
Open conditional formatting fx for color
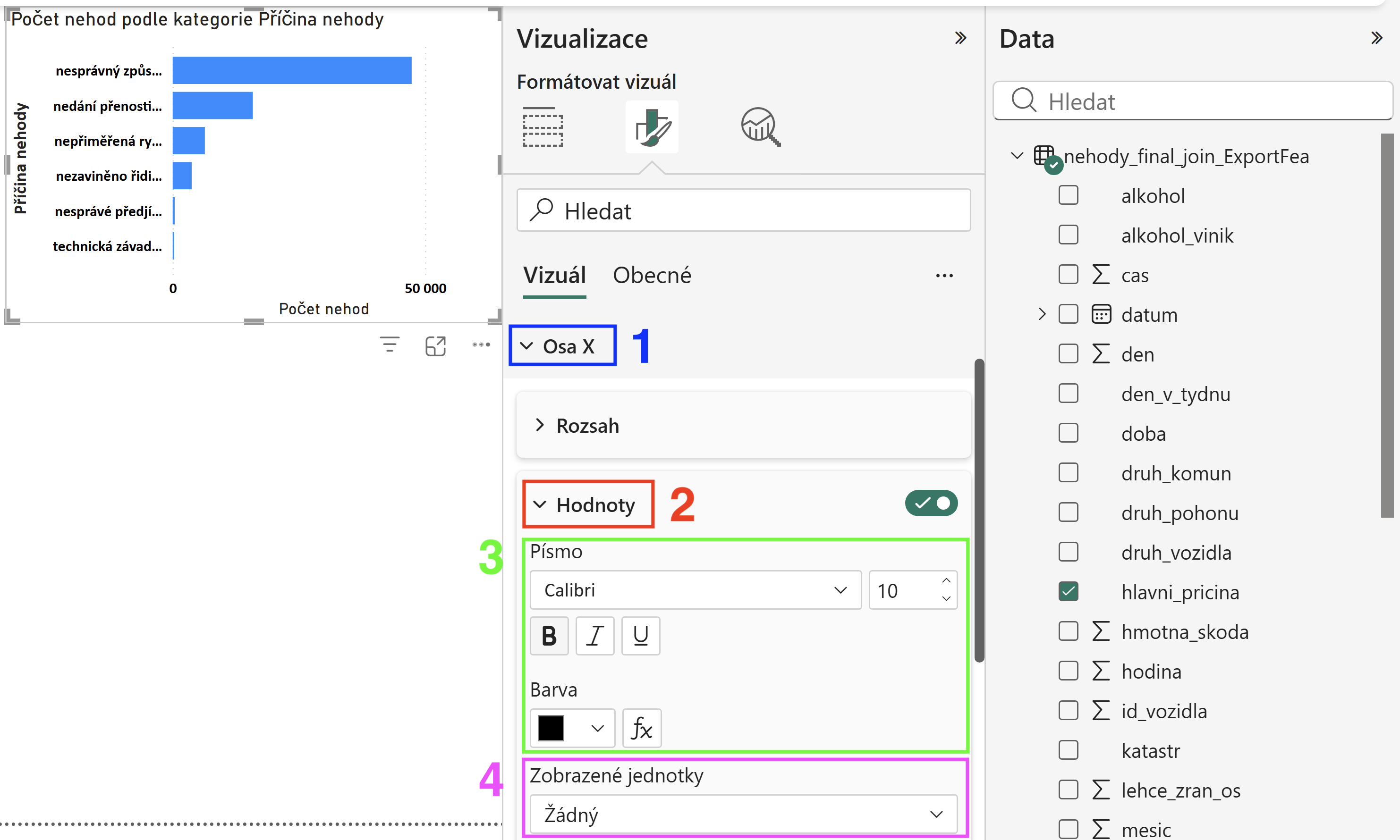(x=641, y=728)
